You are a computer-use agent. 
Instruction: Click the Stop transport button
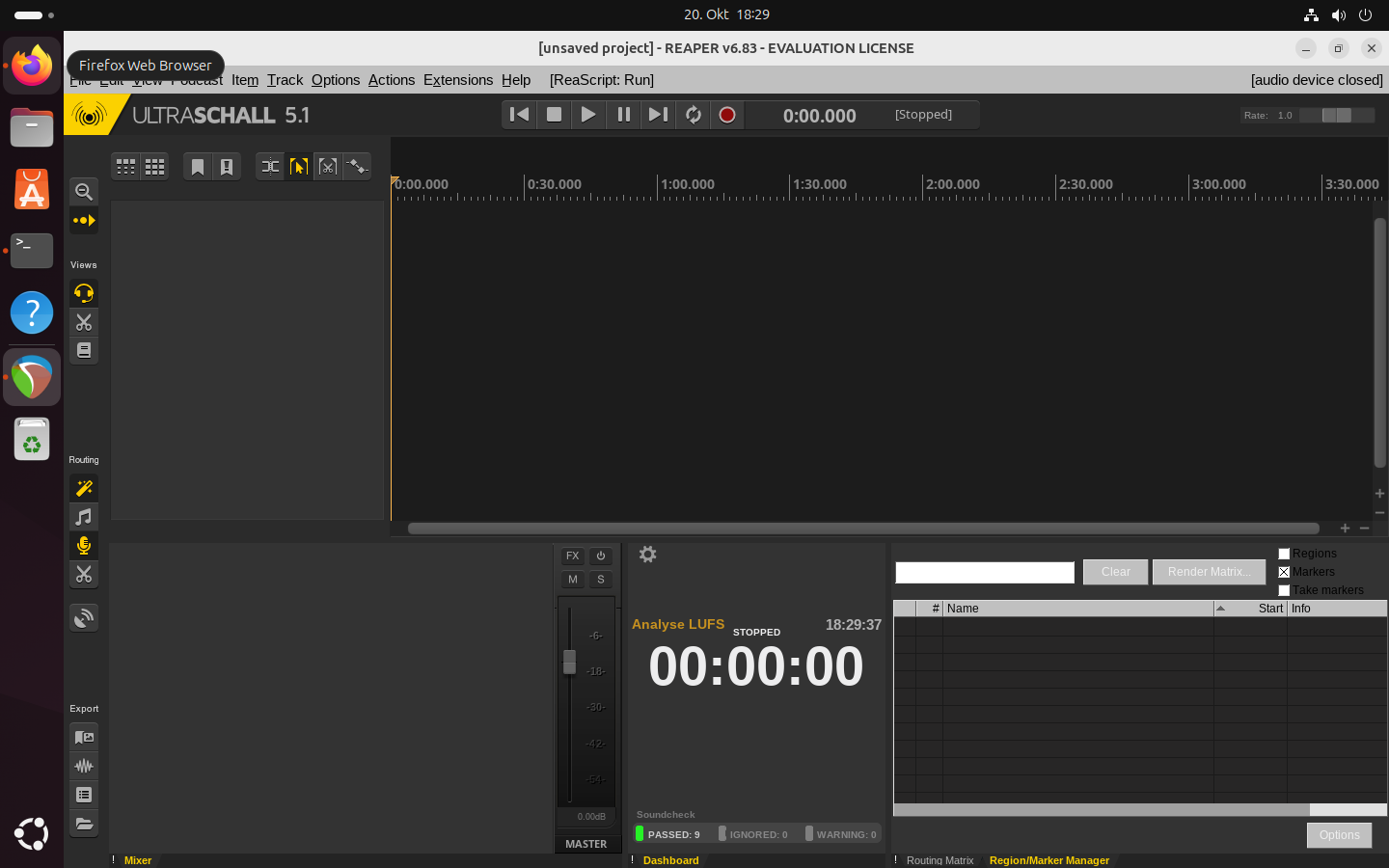tap(554, 115)
